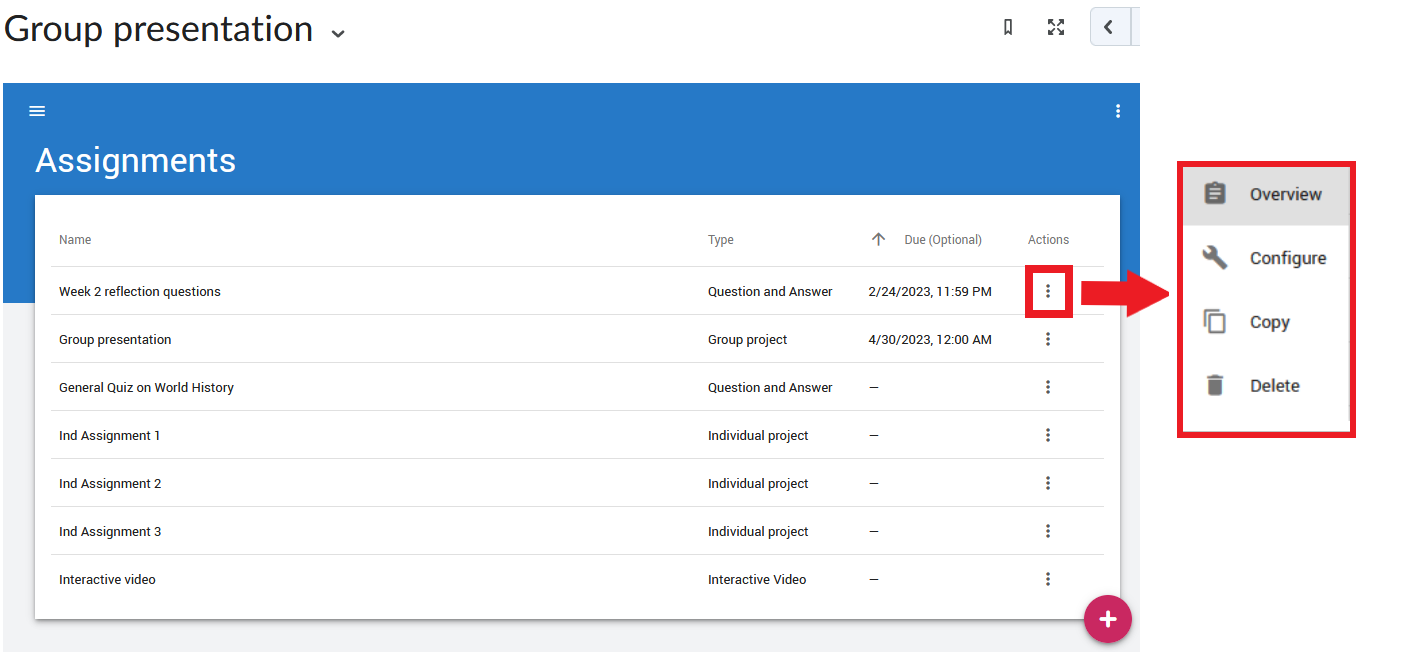Open actions menu for General Quiz on World History
The height and width of the screenshot is (652, 1413).
(1048, 387)
